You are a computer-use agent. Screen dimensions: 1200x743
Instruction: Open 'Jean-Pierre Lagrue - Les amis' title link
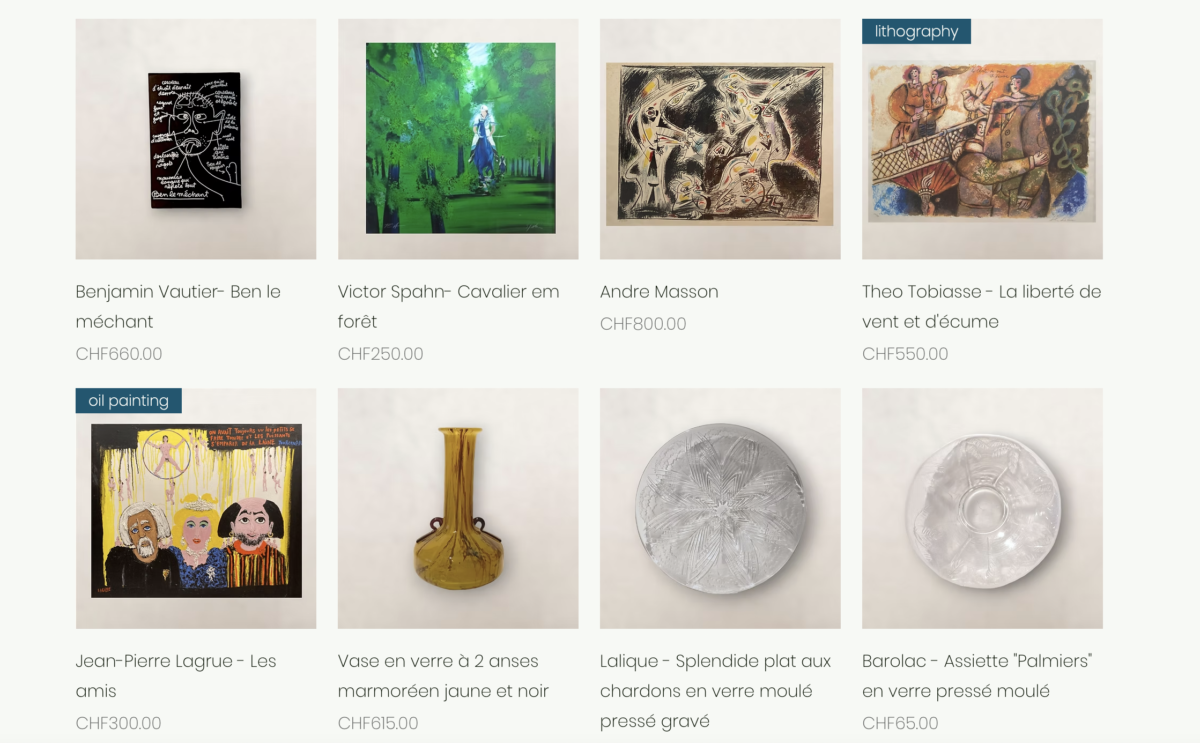click(176, 676)
